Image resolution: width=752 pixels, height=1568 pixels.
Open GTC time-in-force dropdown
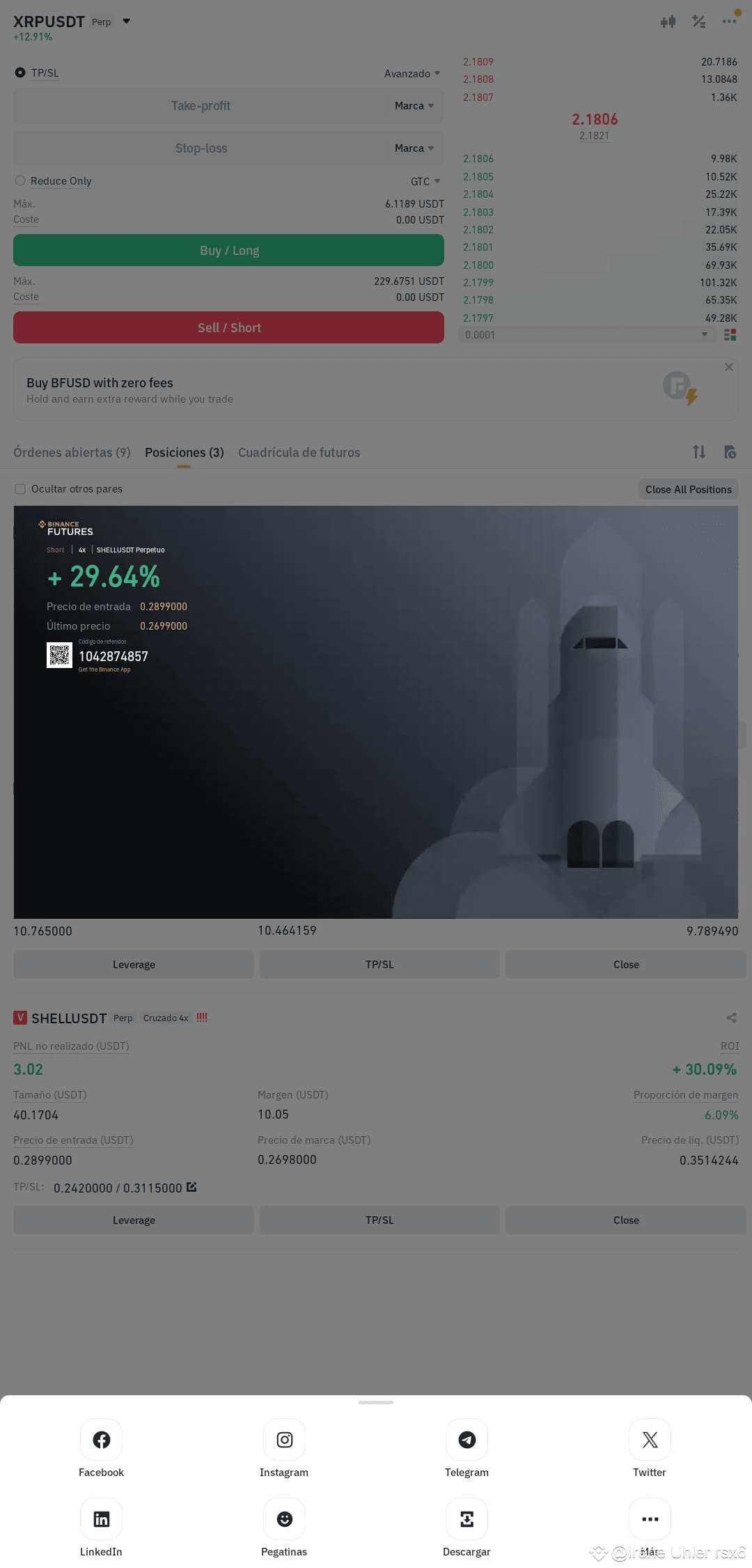pyautogui.click(x=425, y=181)
